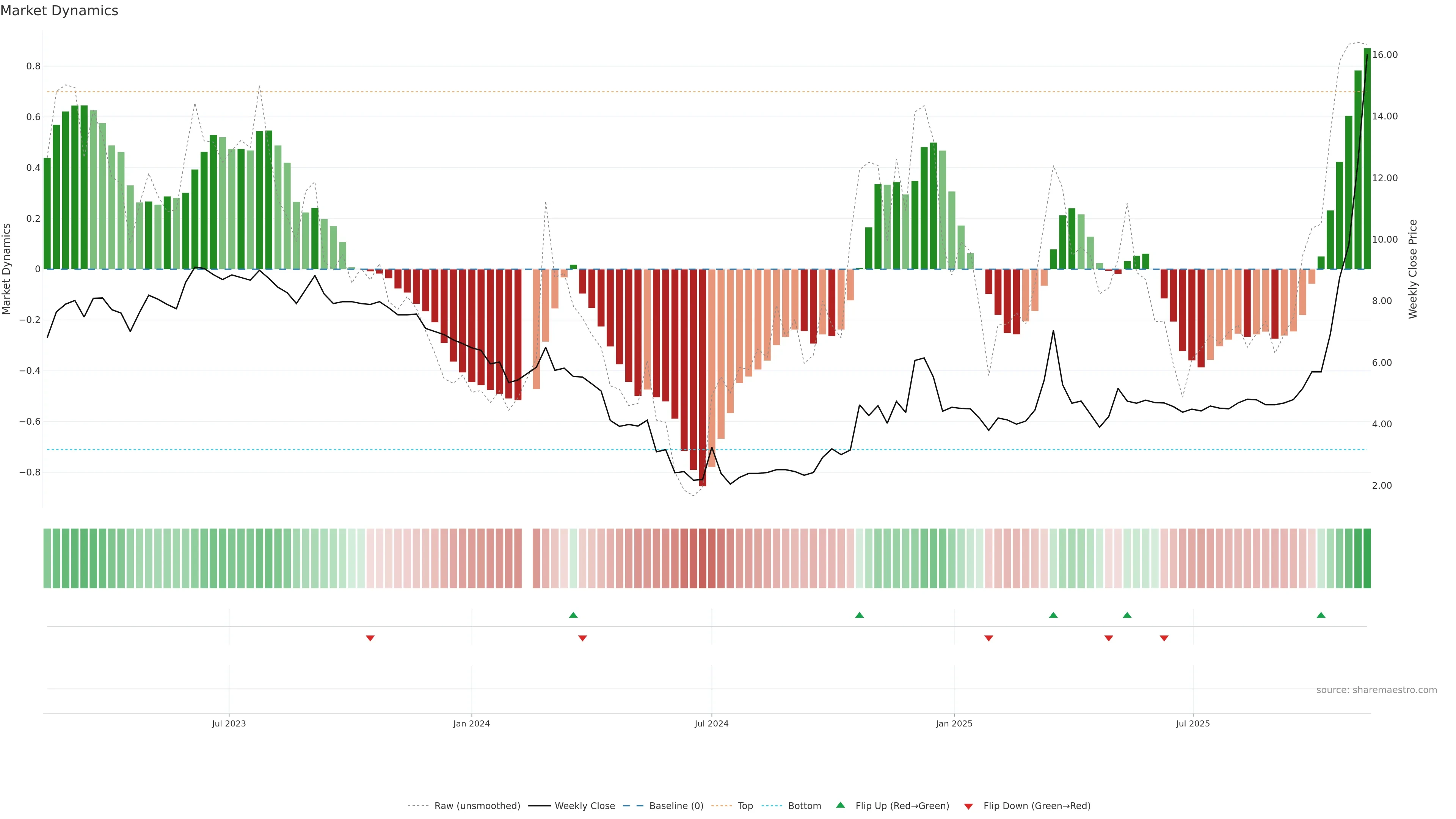Click the darkest green heatmap cell at right end
The height and width of the screenshot is (819, 1456).
[1367, 559]
